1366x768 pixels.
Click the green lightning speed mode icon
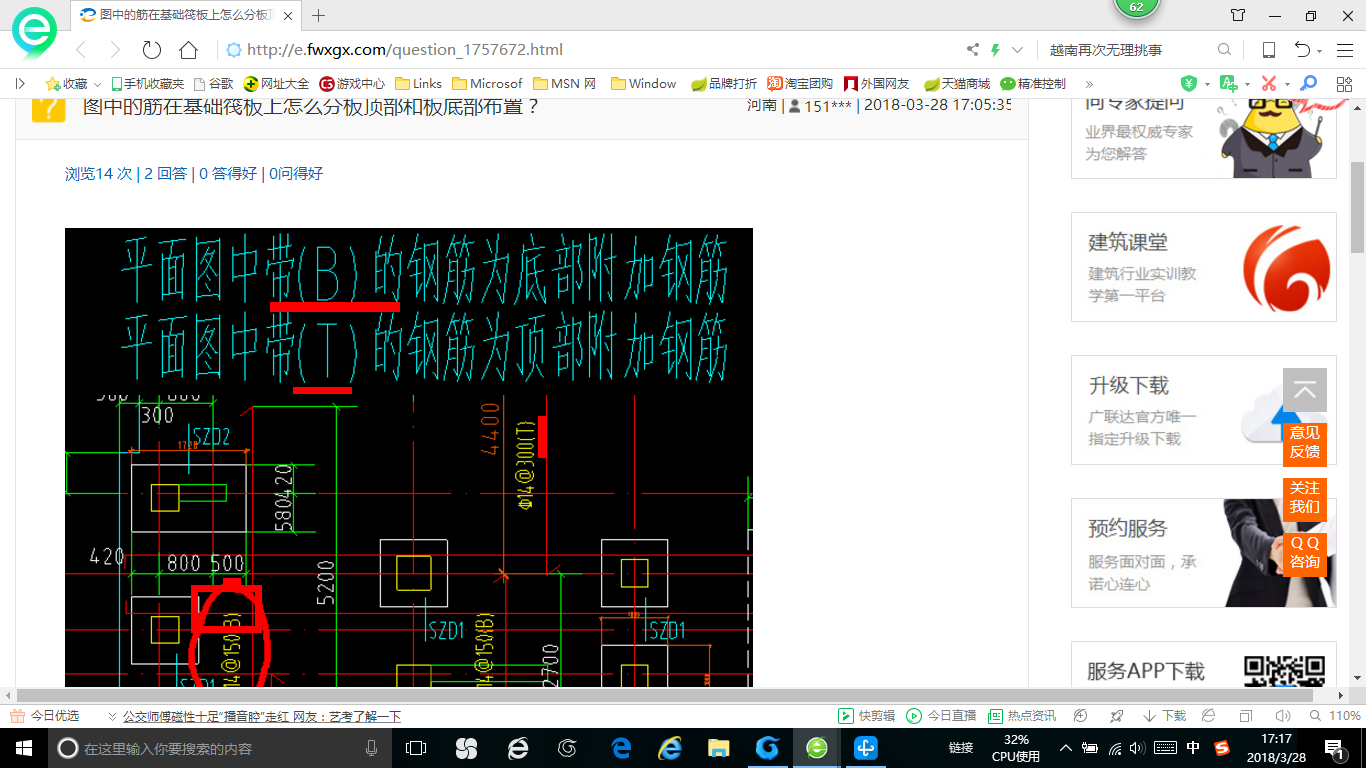coord(995,50)
